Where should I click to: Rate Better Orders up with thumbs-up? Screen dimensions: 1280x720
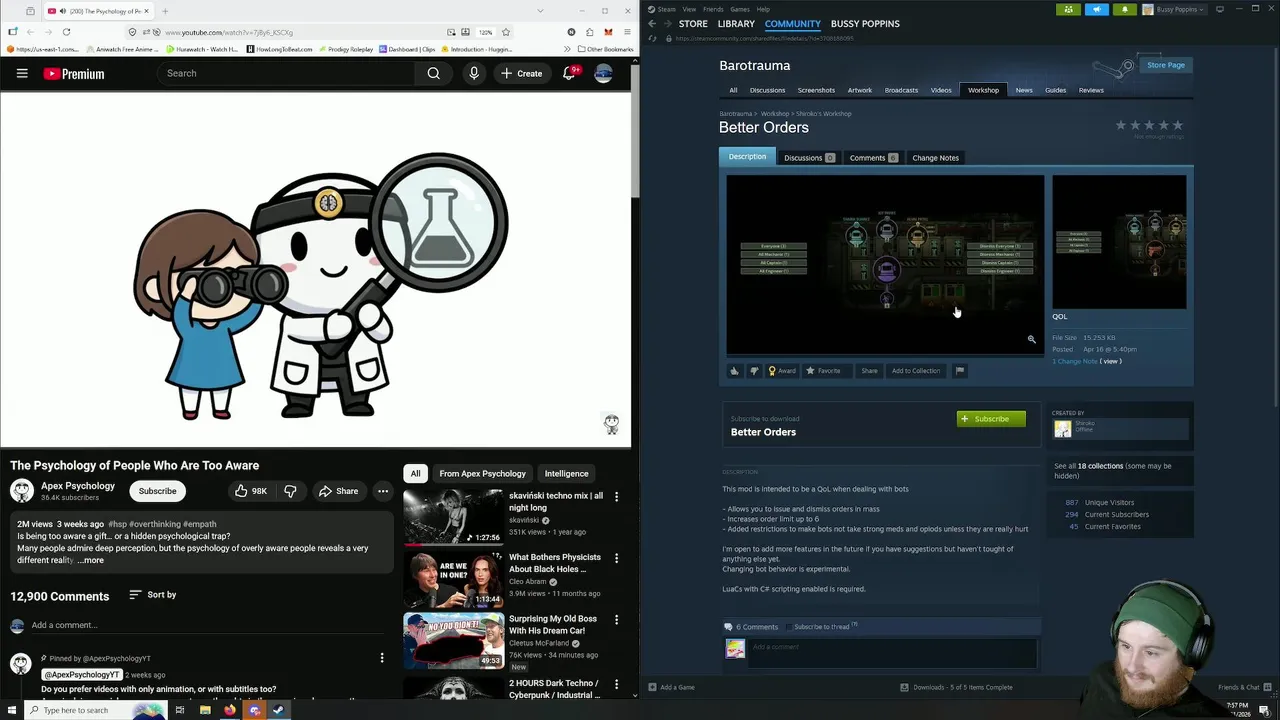click(734, 371)
